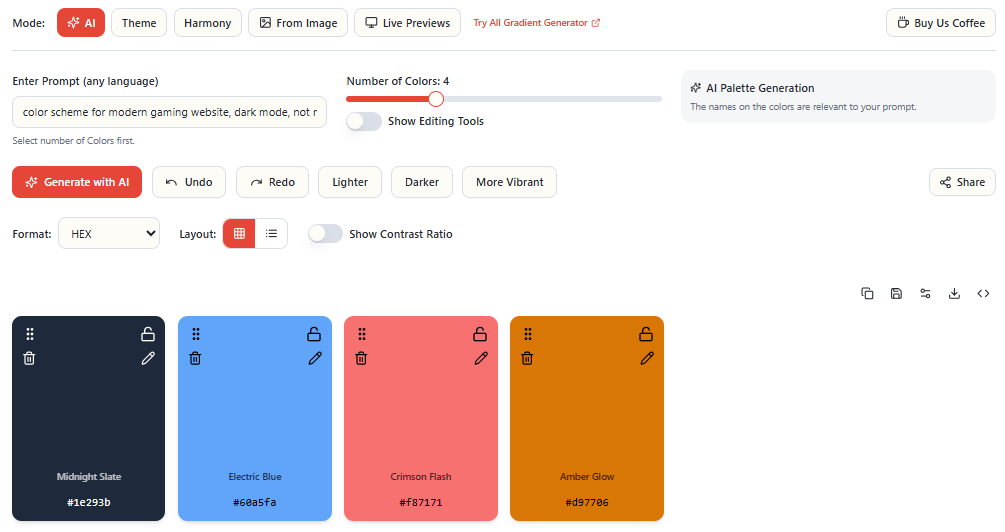Screen dimensions: 1005x532
Task: Open the Format HEX dropdown
Action: point(109,234)
